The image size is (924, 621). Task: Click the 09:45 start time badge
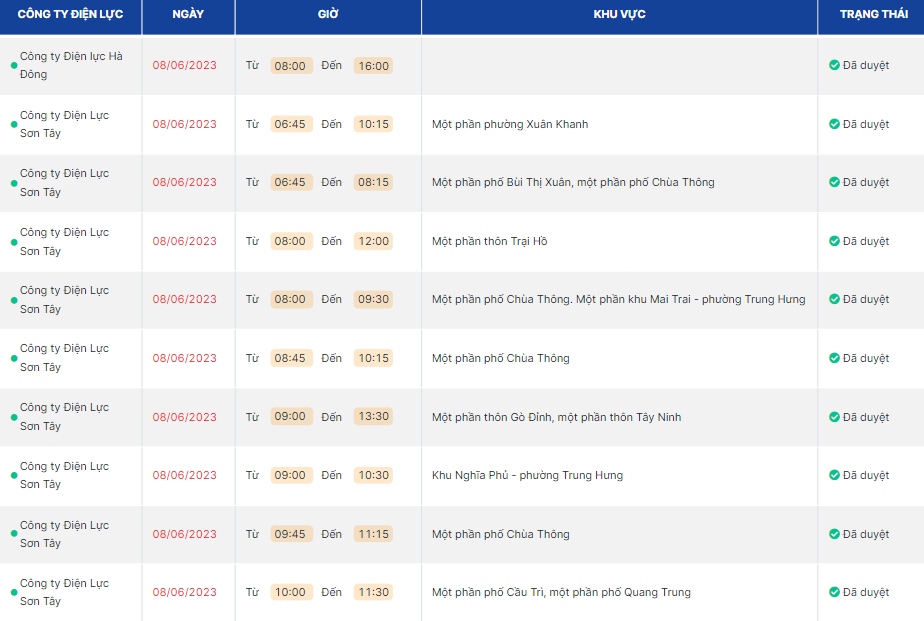[291, 534]
